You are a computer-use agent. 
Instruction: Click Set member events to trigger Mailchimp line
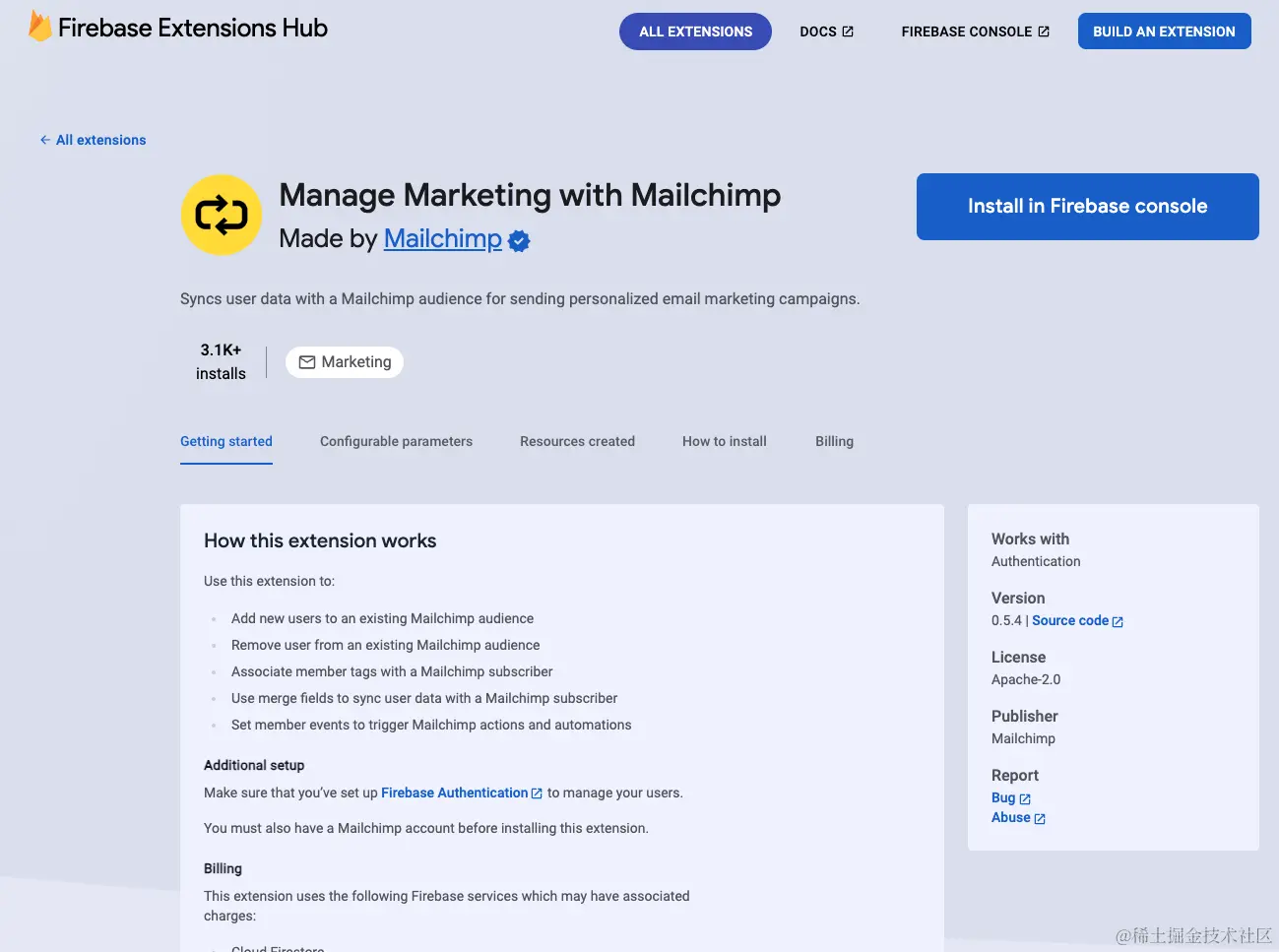pos(431,725)
